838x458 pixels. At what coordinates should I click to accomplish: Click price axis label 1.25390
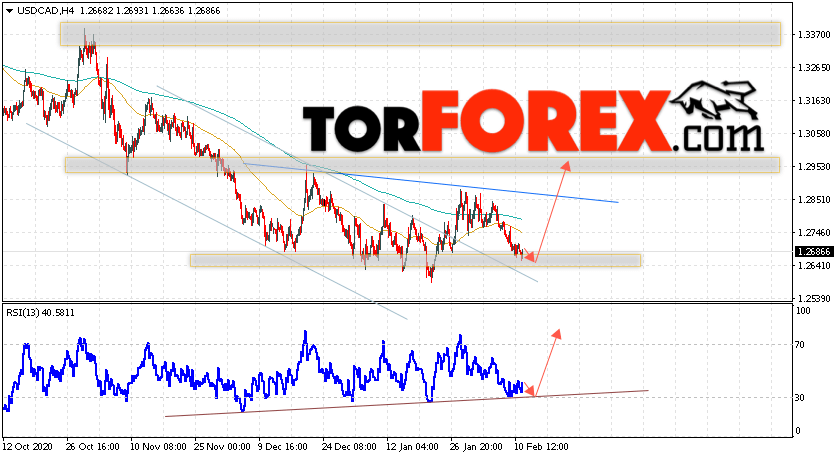pyautogui.click(x=814, y=298)
